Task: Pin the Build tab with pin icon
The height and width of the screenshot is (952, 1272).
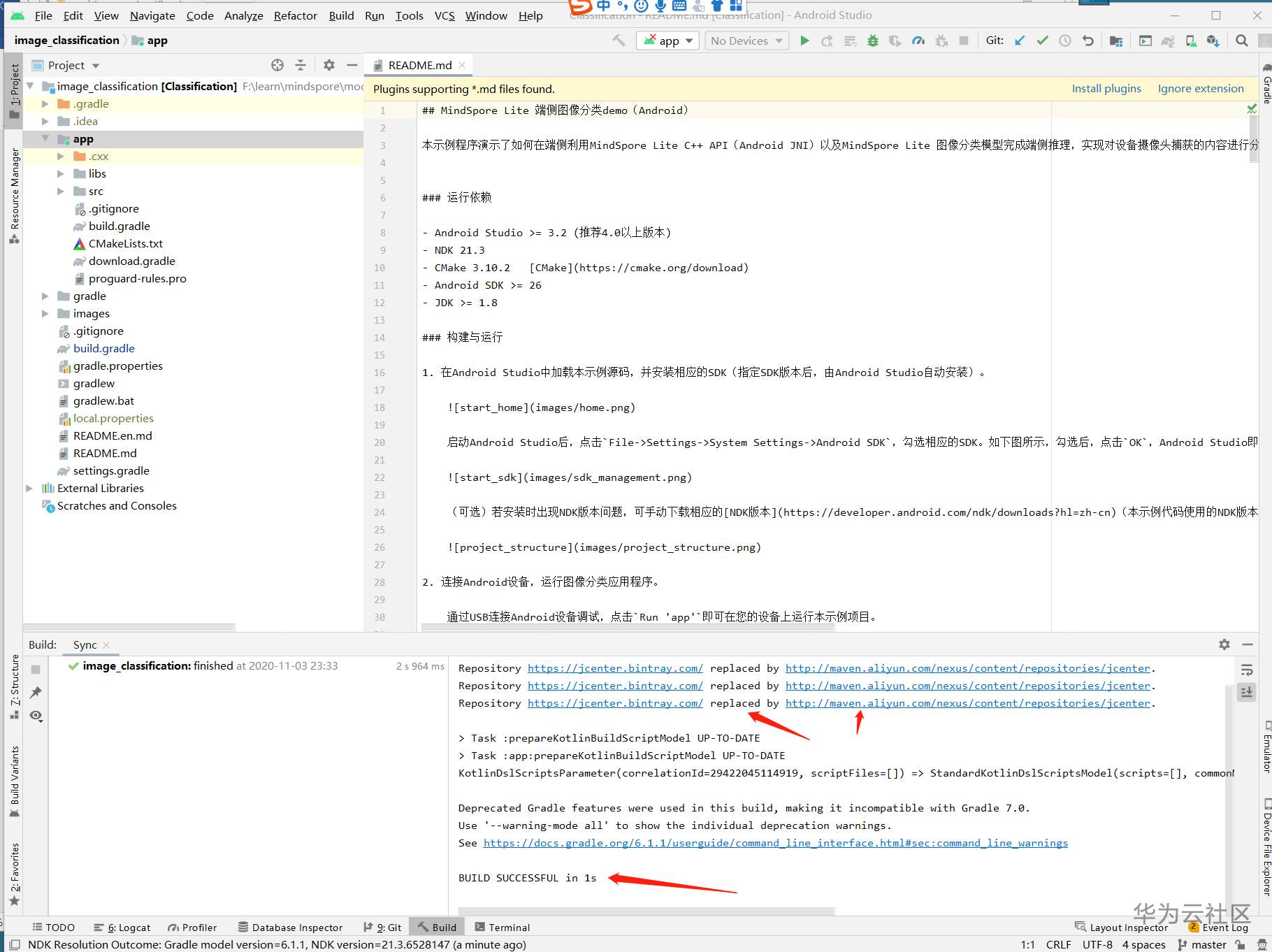Action: [36, 692]
